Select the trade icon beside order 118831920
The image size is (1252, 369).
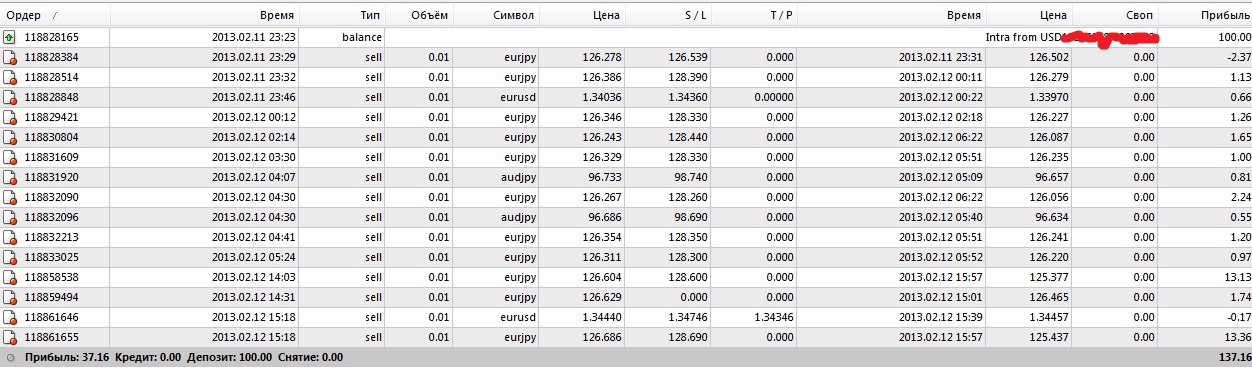[10, 177]
